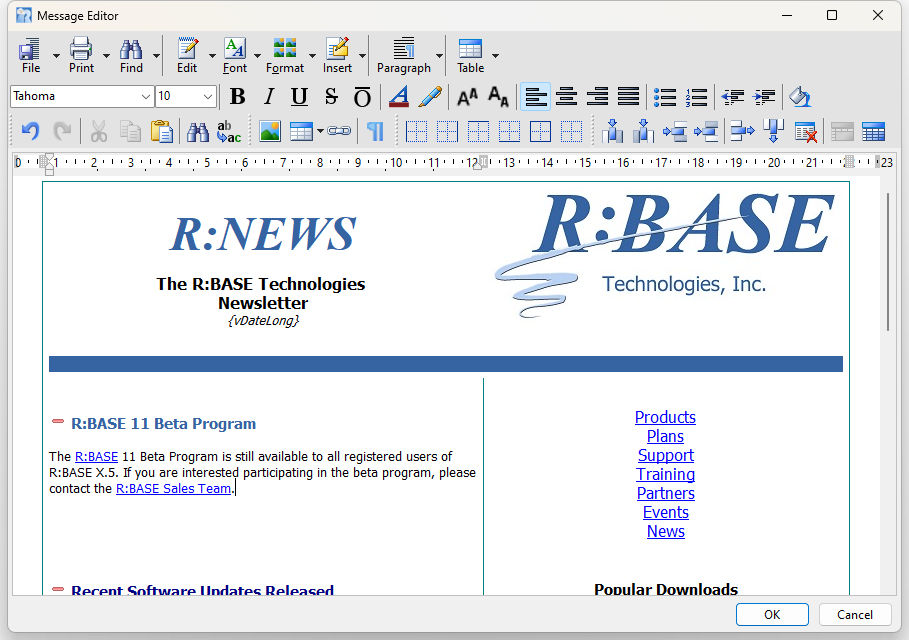909x640 pixels.
Task: Click the {vDateLong} placeholder text
Action: pos(263,321)
